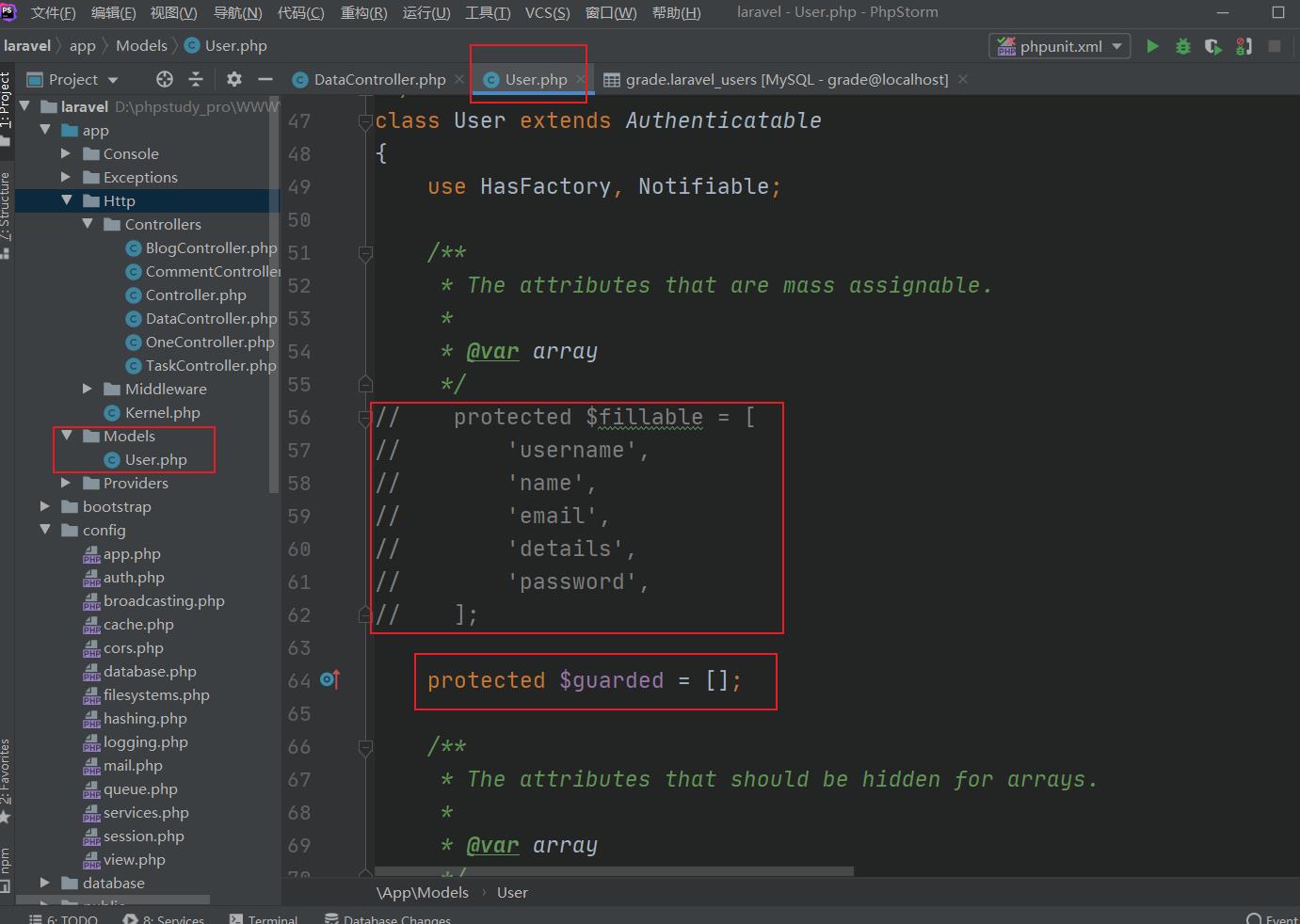Open the Terminal tool window
This screenshot has width=1300, height=924.
(x=263, y=918)
